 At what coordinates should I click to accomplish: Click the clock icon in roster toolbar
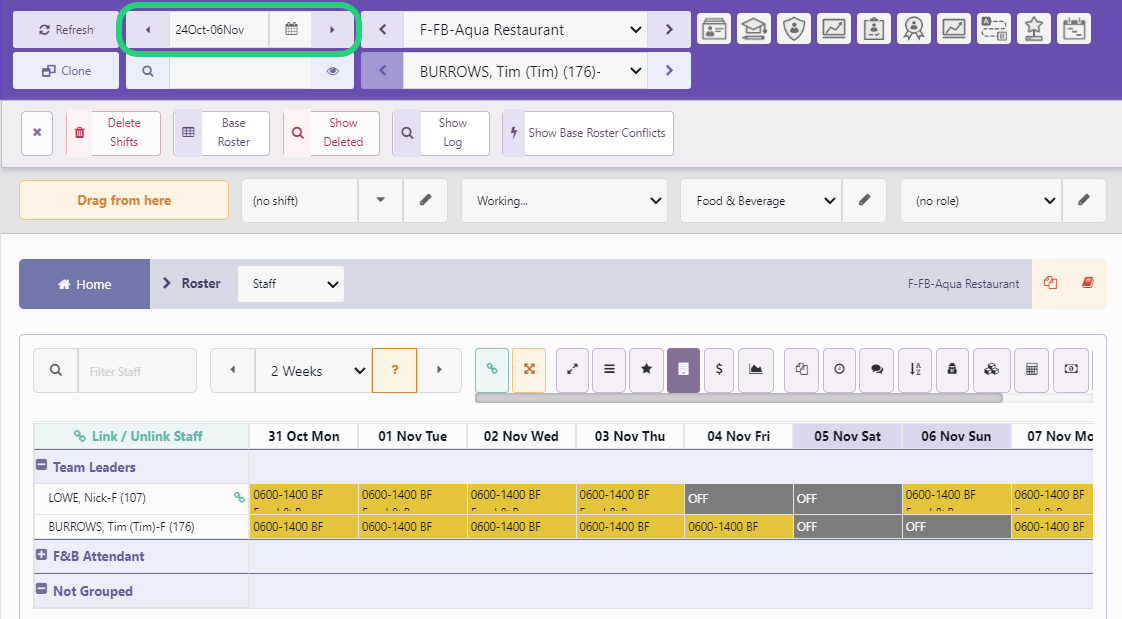[x=839, y=369]
